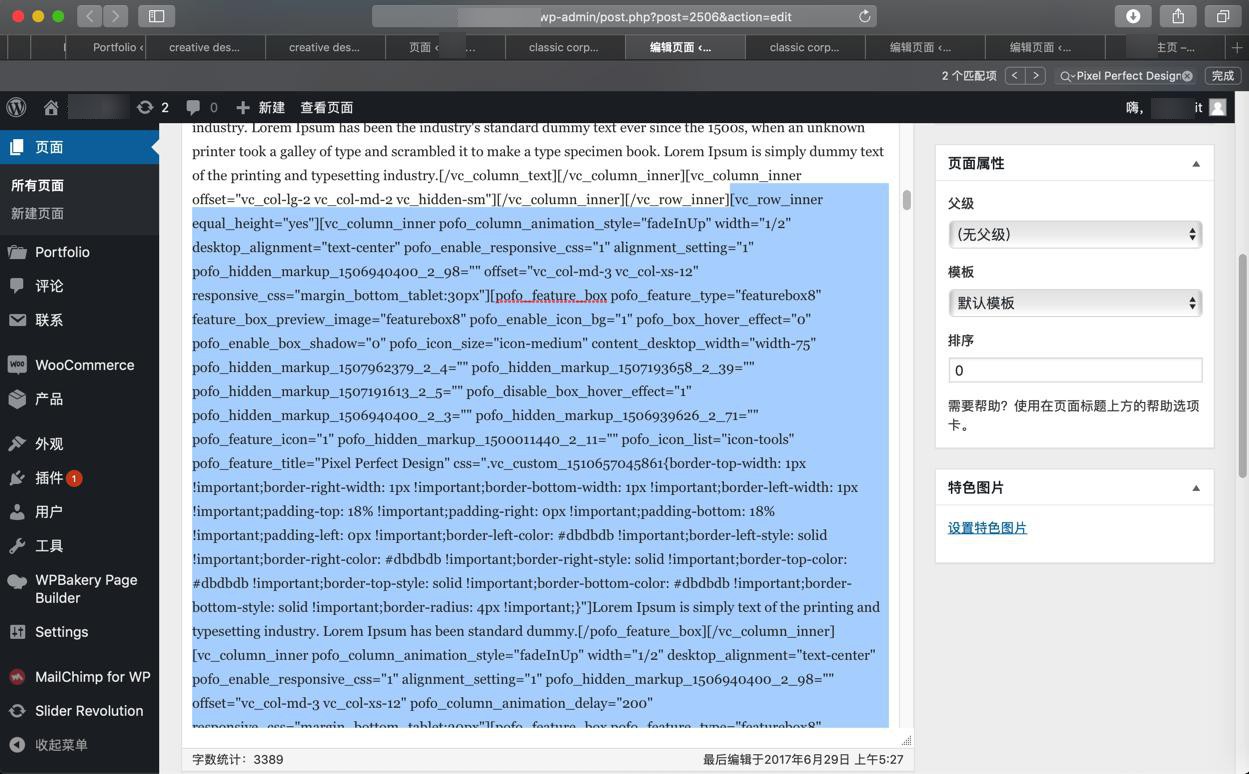Click 设置特色图片 link
Viewport: 1249px width, 774px height.
pyautogui.click(x=987, y=528)
